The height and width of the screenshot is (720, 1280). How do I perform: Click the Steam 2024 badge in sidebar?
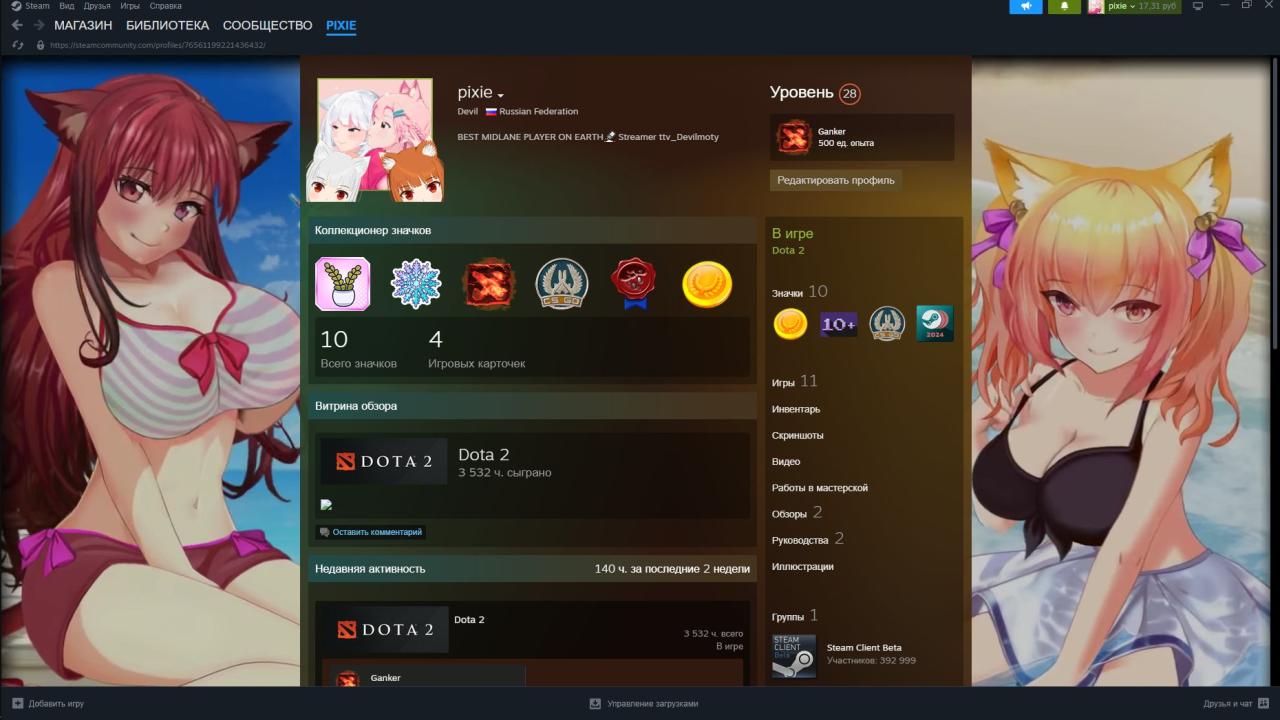pos(935,324)
